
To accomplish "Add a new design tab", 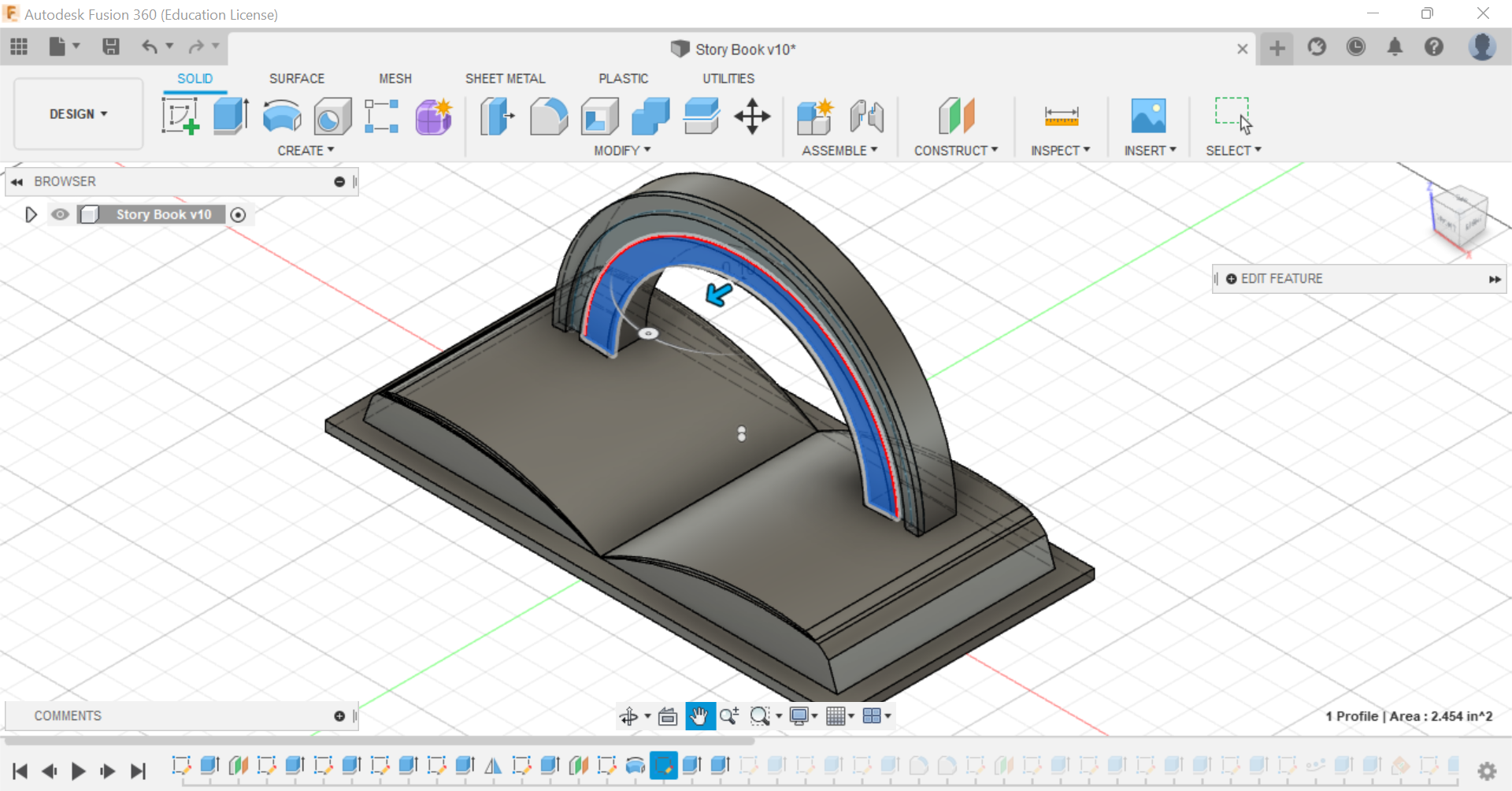I will coord(1277,49).
